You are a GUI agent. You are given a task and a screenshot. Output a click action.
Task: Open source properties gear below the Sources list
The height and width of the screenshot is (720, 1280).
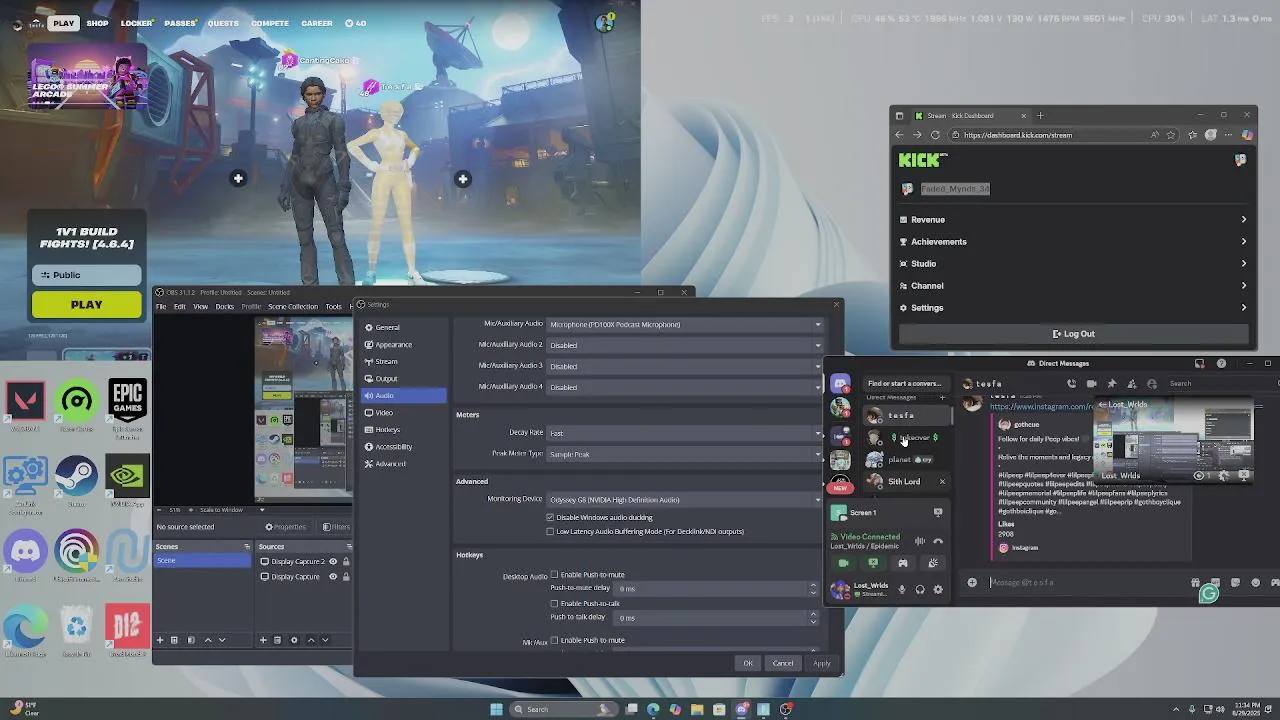tap(293, 640)
